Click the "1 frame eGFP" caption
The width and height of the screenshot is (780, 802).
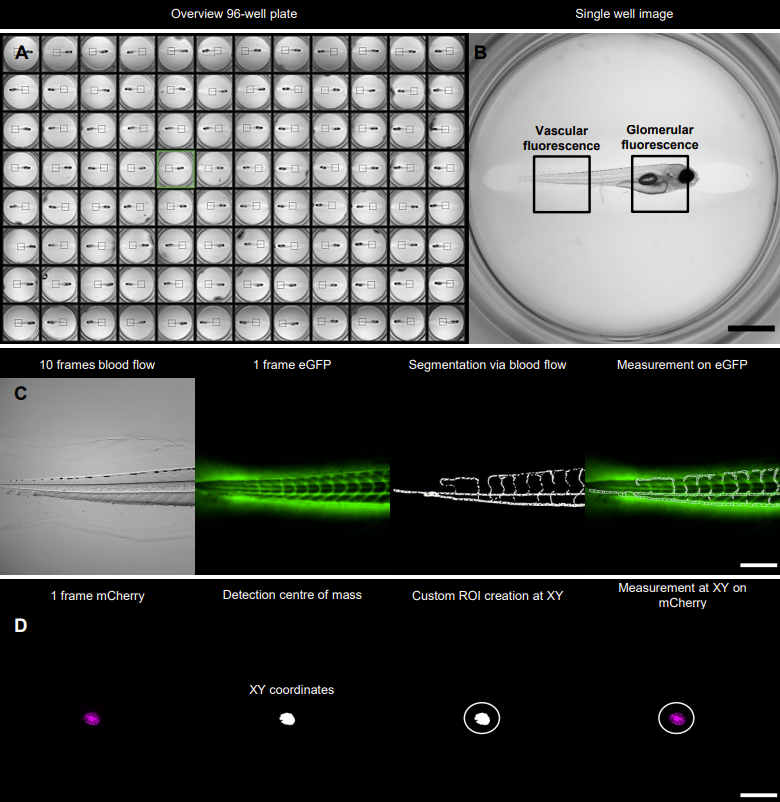click(292, 365)
